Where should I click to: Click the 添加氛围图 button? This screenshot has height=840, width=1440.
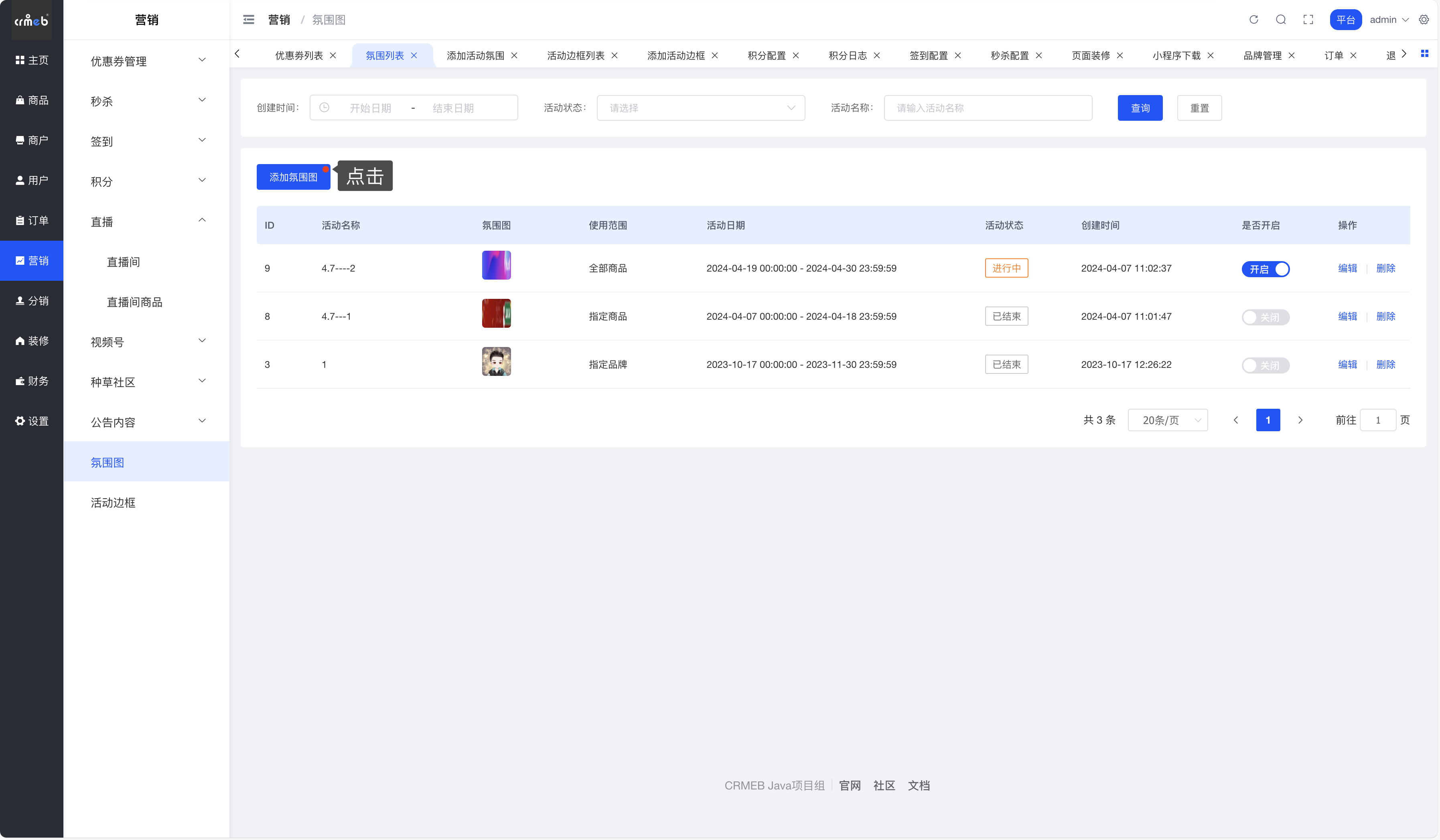293,177
